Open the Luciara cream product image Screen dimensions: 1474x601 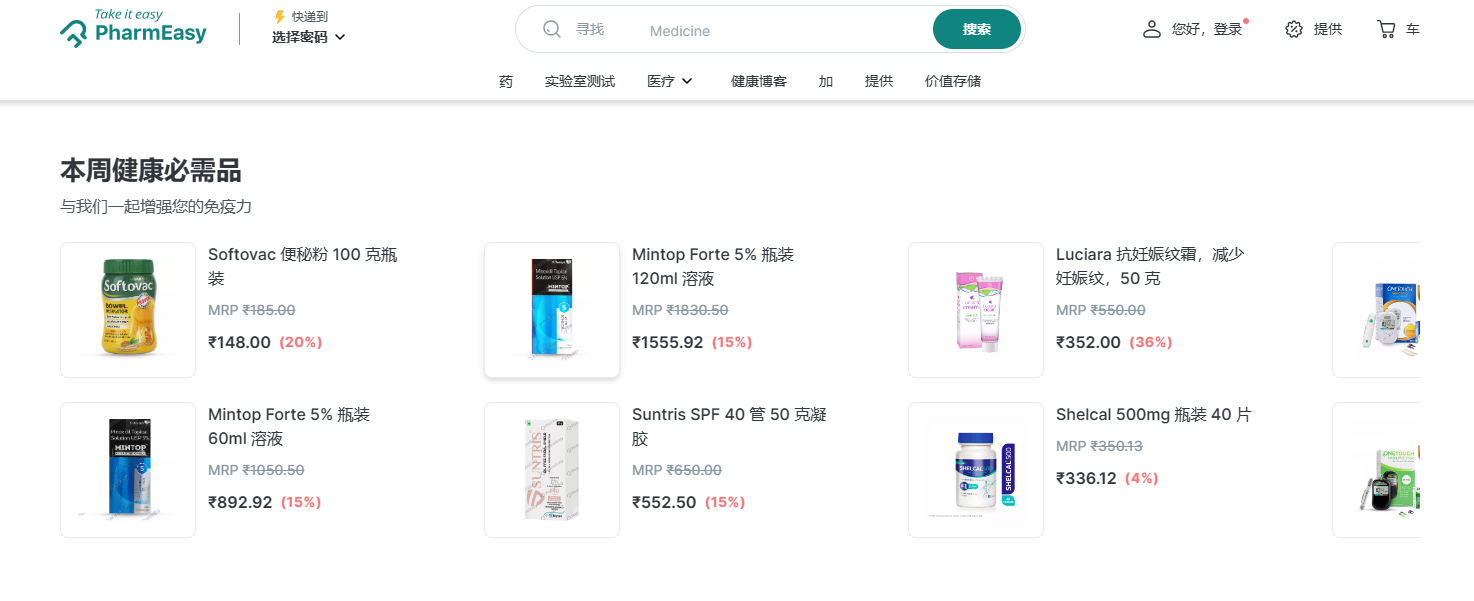coord(976,310)
